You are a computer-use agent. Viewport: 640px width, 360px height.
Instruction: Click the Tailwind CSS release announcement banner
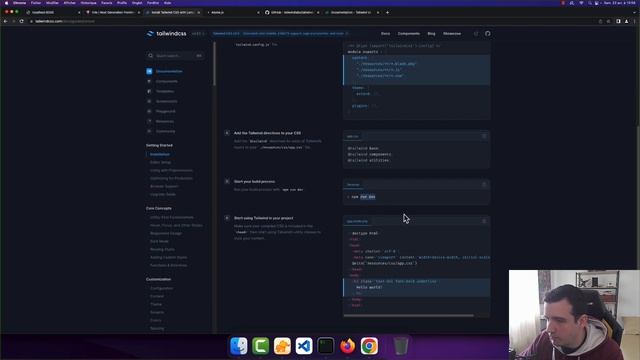tap(281, 33)
